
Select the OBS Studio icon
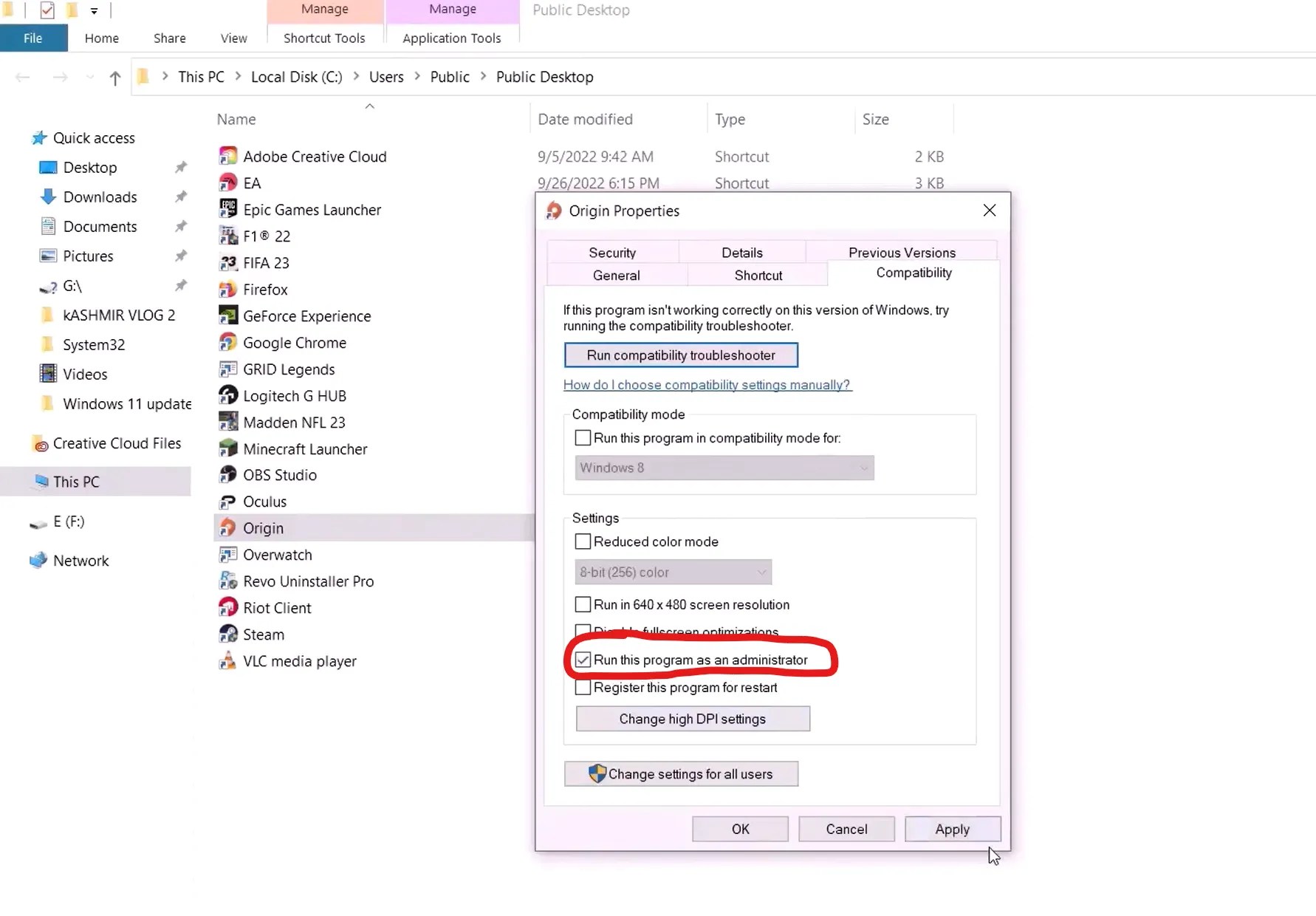(228, 474)
